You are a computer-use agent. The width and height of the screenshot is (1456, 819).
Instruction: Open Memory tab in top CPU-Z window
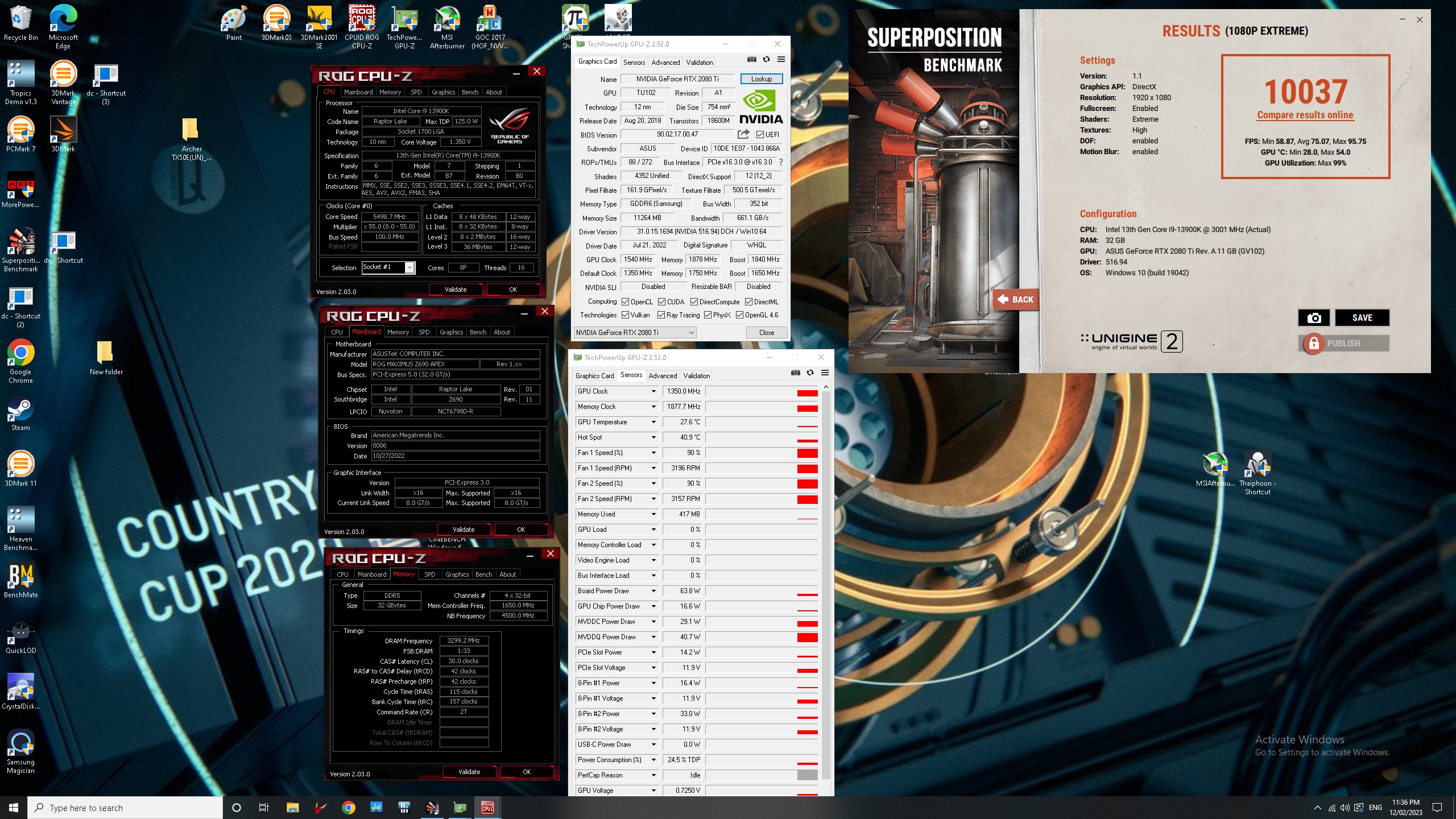click(x=390, y=92)
